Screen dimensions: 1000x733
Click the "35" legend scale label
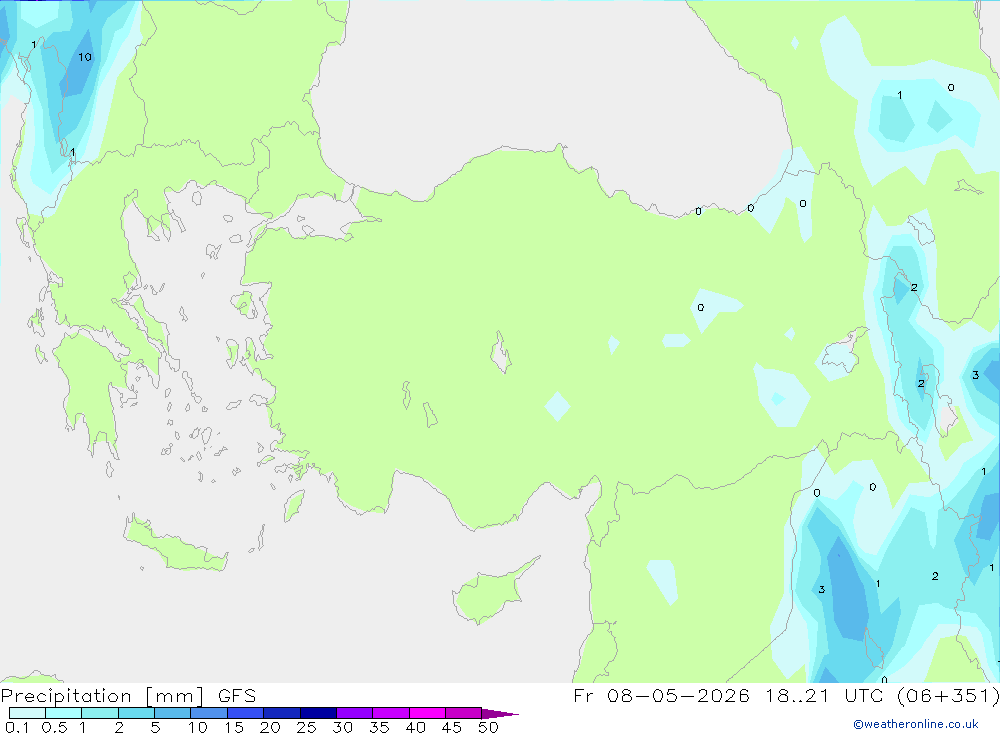coord(379,727)
